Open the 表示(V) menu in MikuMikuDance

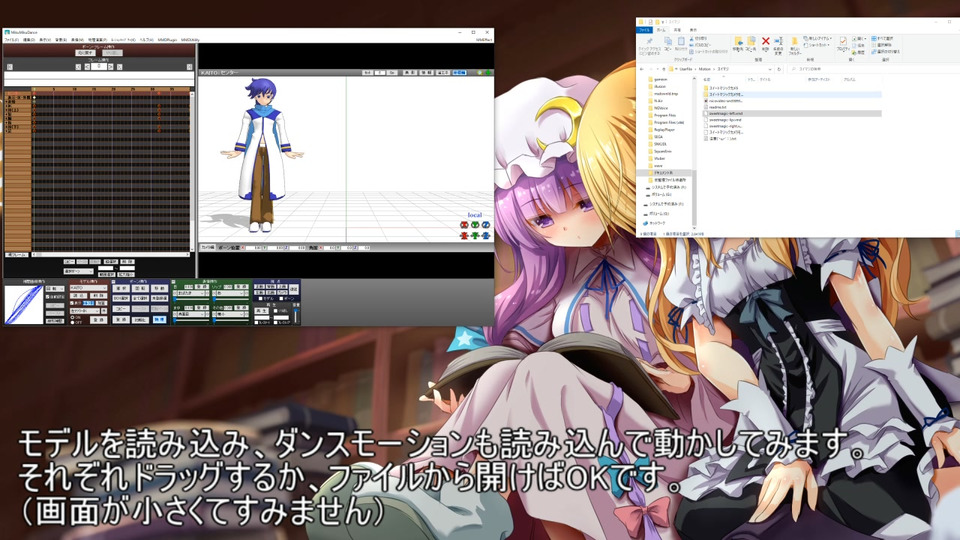click(45, 40)
